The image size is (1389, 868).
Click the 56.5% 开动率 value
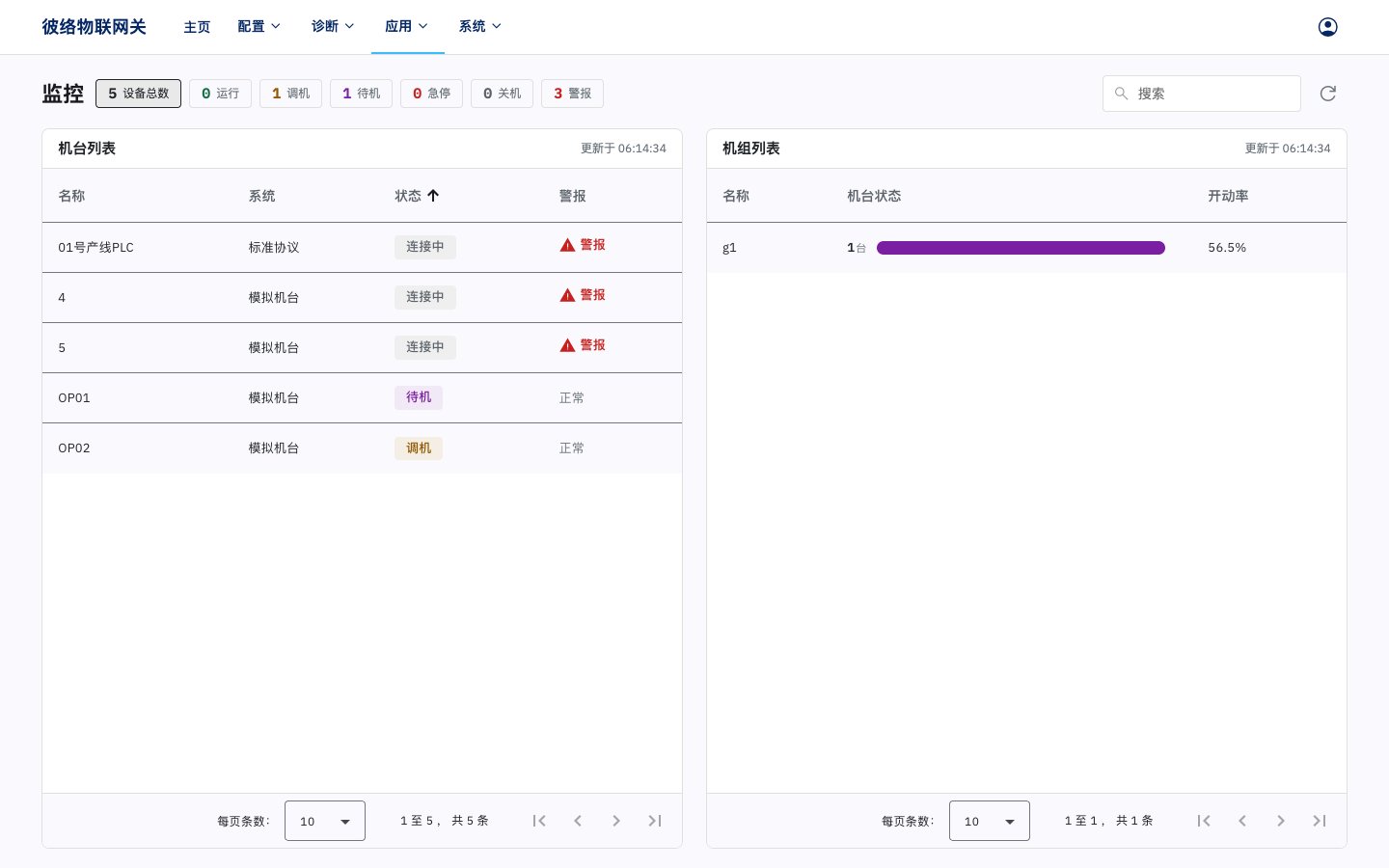tap(1227, 248)
